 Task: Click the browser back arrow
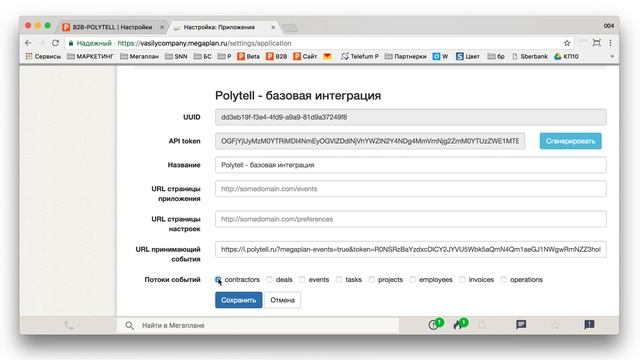pos(28,43)
